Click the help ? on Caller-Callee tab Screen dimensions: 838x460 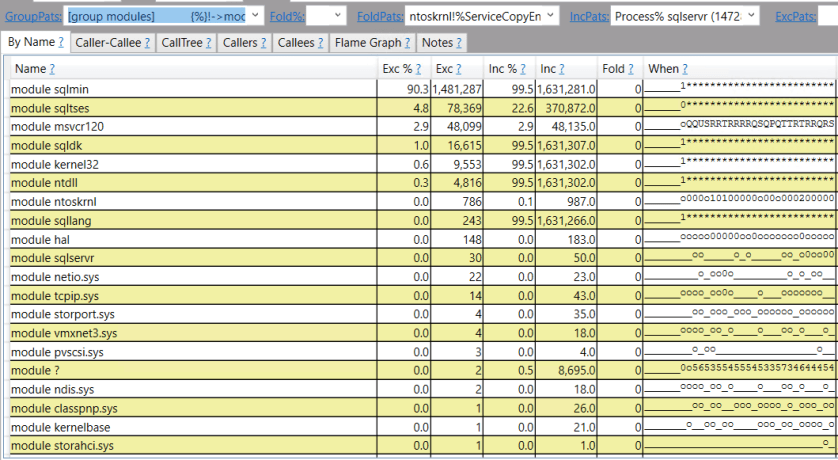click(x=147, y=43)
